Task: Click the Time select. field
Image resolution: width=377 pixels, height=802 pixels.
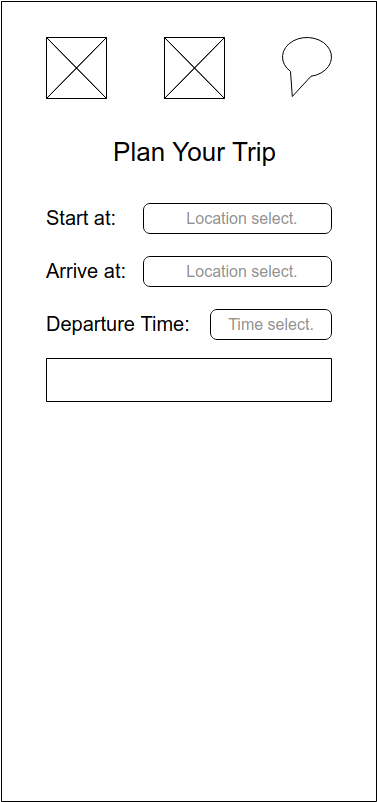Action: [x=271, y=324]
